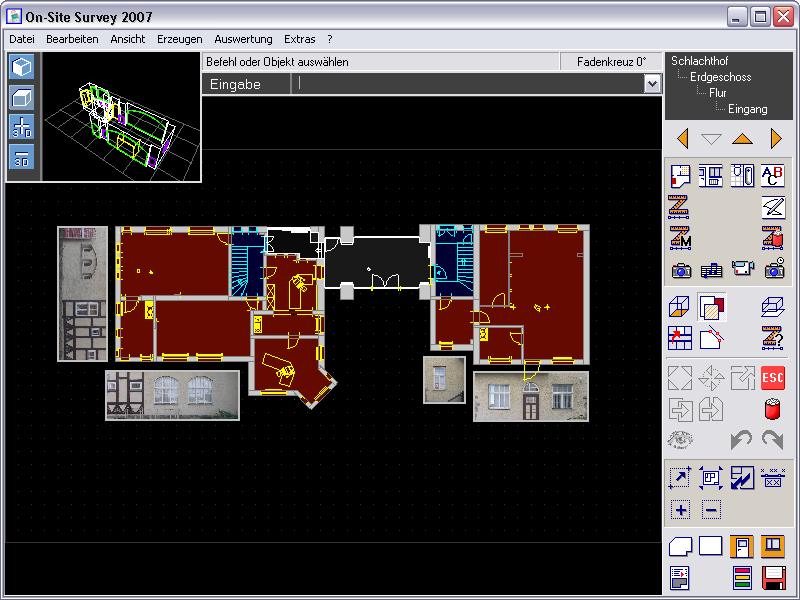Select Erdgeschoss in the project tree

(720, 77)
